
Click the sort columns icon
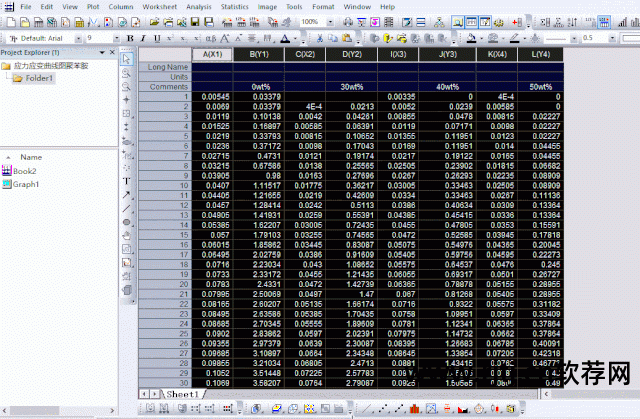tap(573, 22)
